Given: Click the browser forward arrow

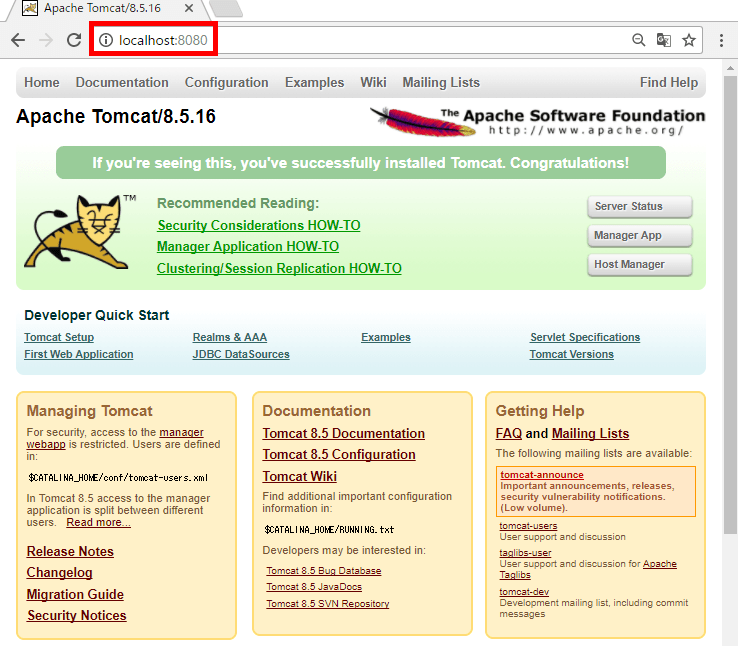Looking at the screenshot, I should [46, 40].
